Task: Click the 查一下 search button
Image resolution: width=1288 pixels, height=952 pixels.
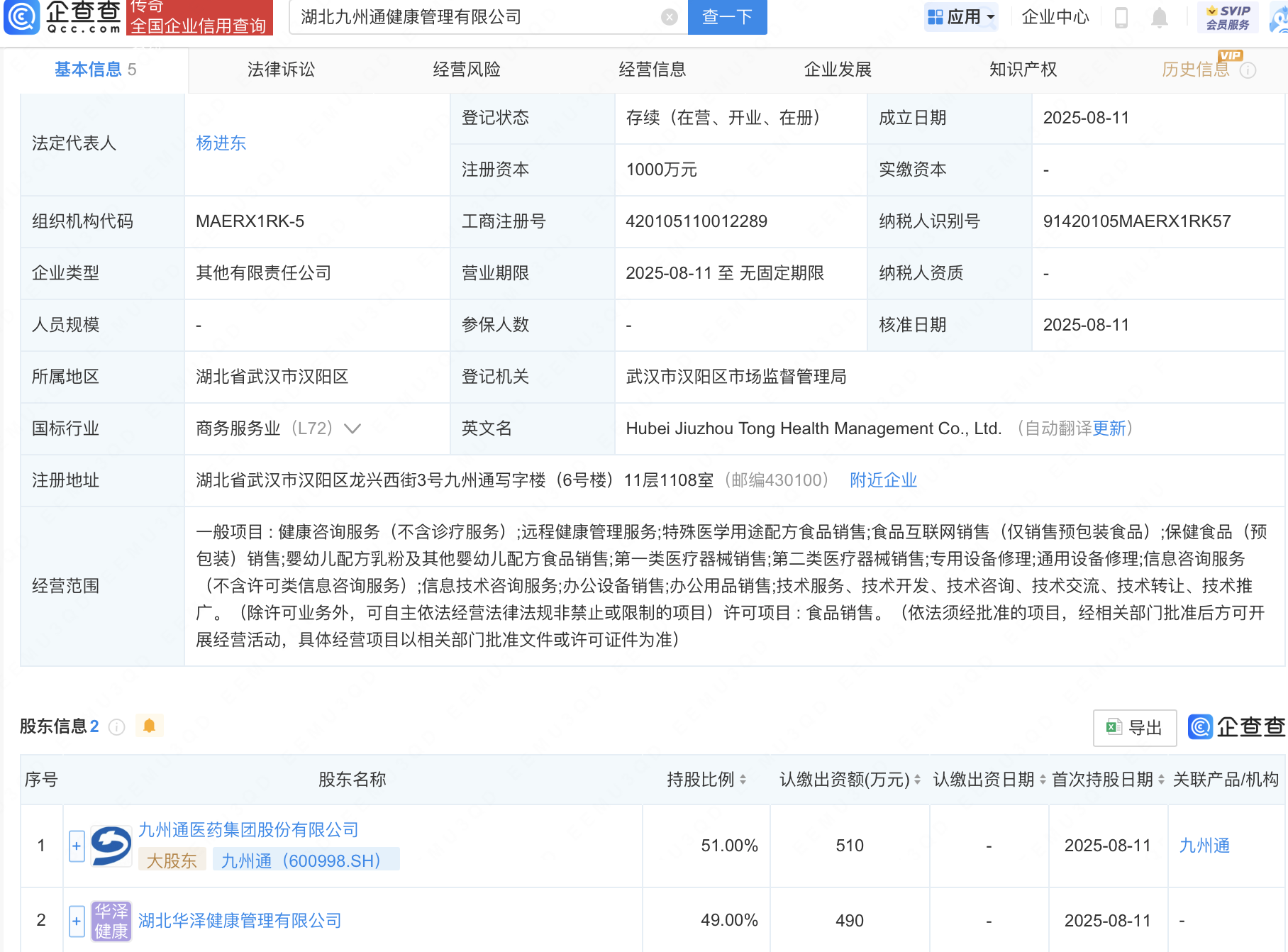Action: tap(727, 17)
